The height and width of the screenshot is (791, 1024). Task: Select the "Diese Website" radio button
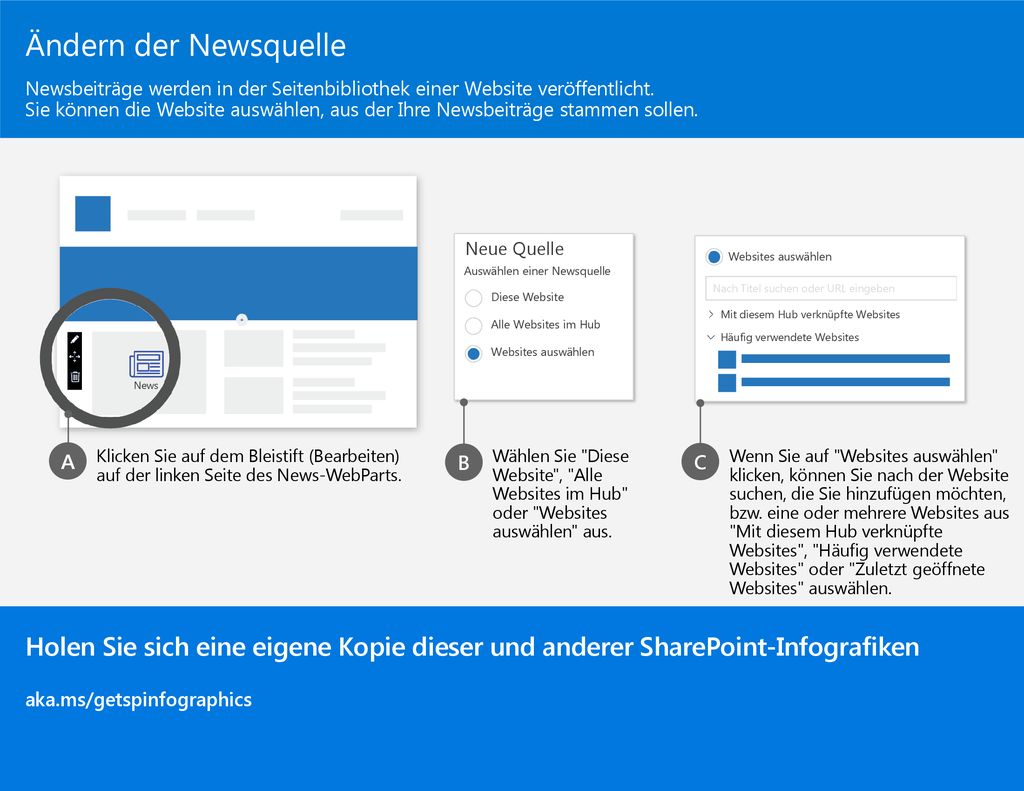tap(473, 299)
